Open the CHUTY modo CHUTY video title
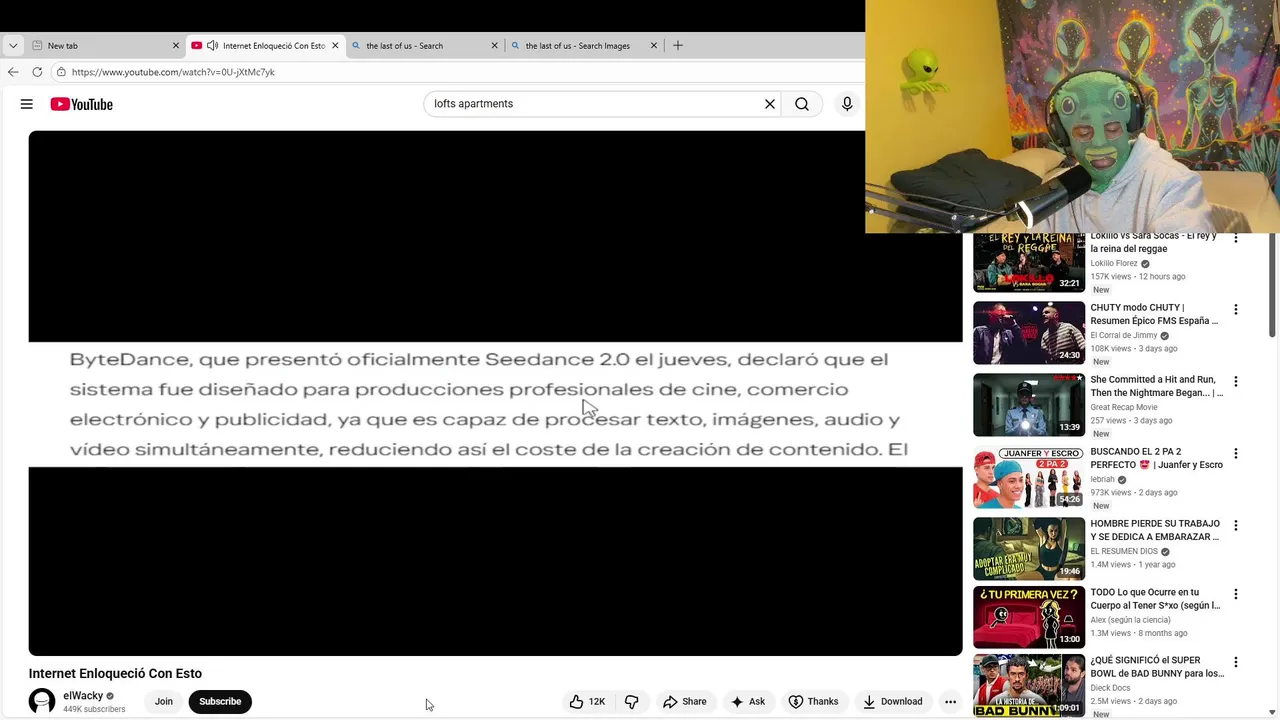 click(1154, 314)
